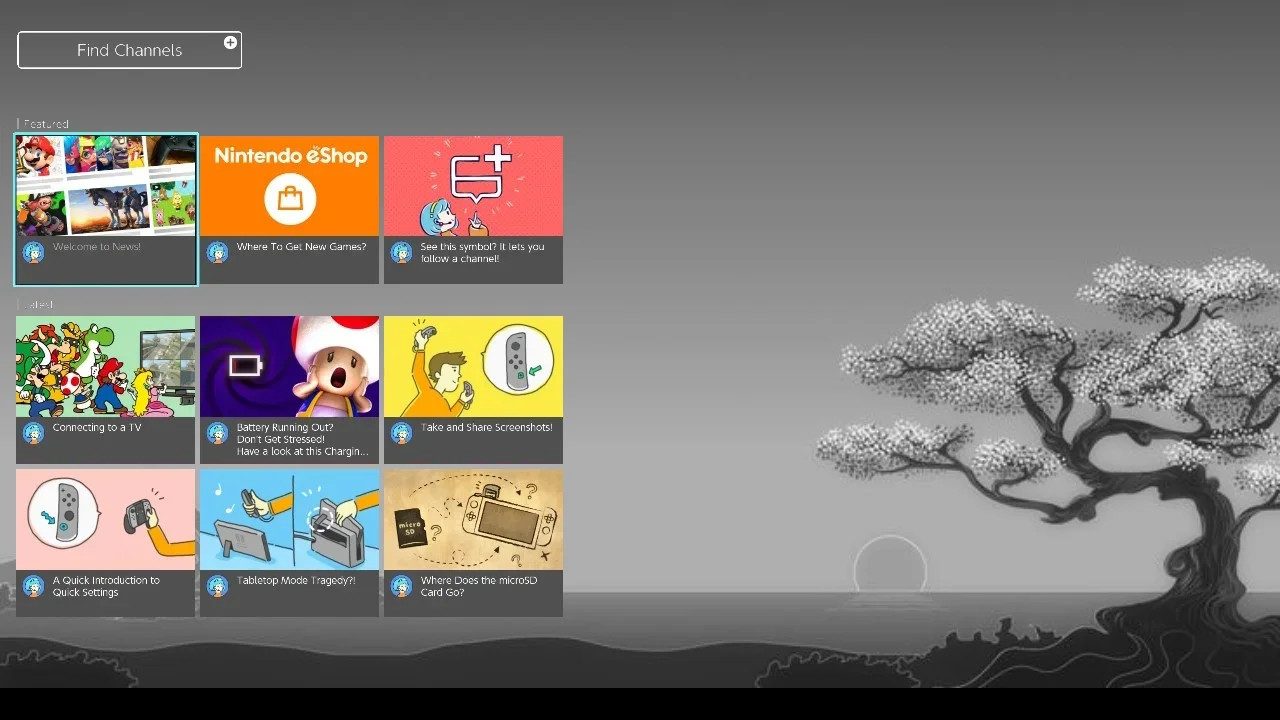The width and height of the screenshot is (1280, 720).
Task: Select the 'Connecting to a TV' title
Action: click(x=97, y=428)
